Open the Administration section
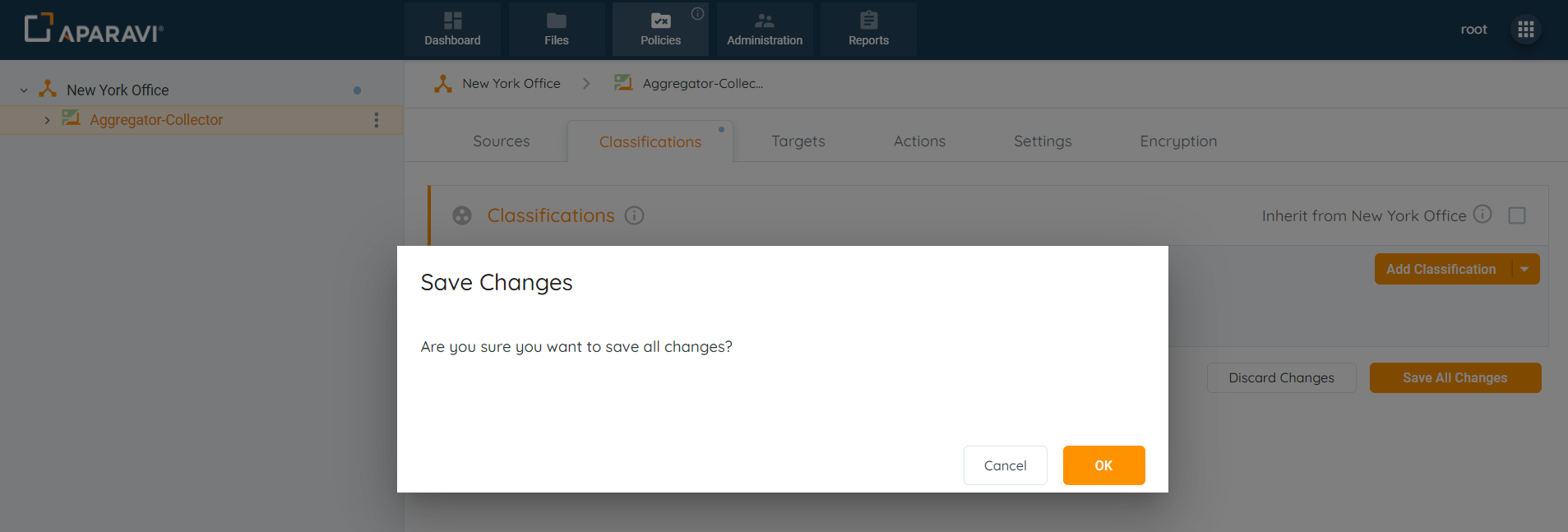This screenshot has width=1568, height=532. 765,29
